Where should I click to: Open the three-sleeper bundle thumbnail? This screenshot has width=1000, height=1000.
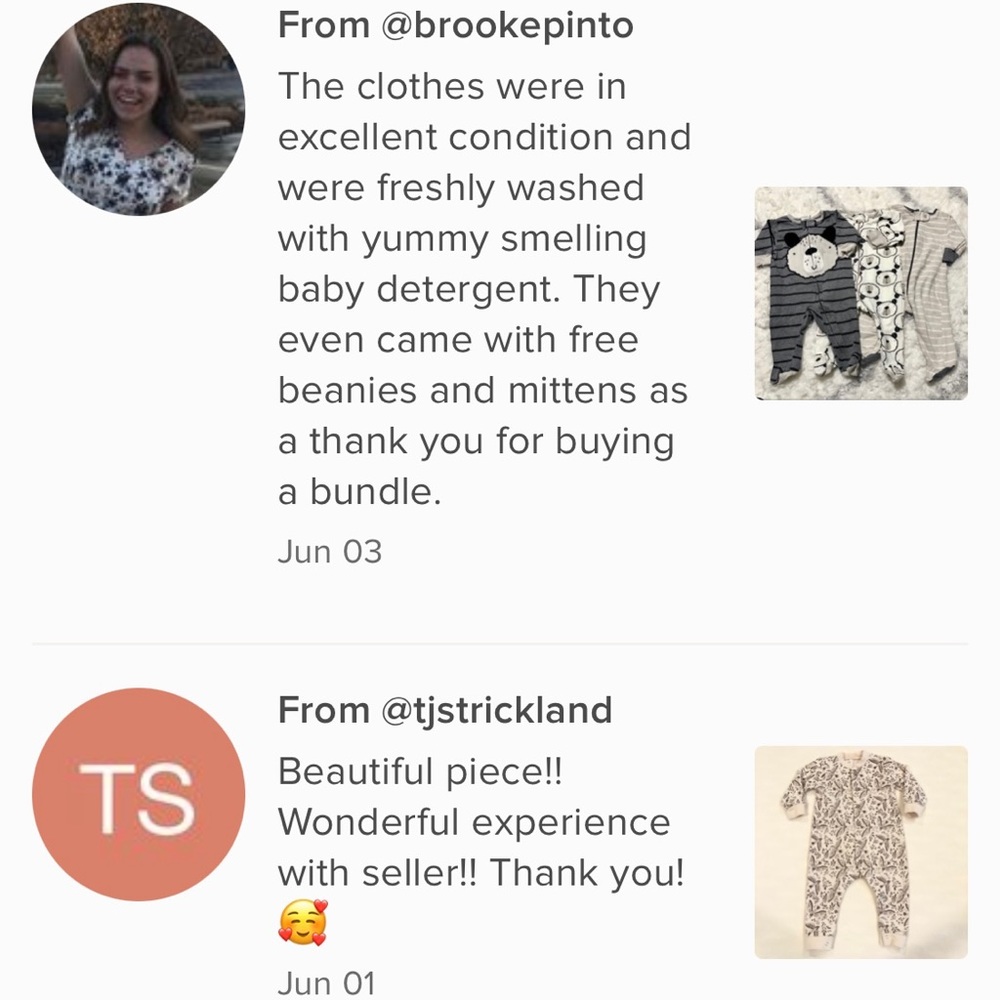pyautogui.click(x=861, y=293)
